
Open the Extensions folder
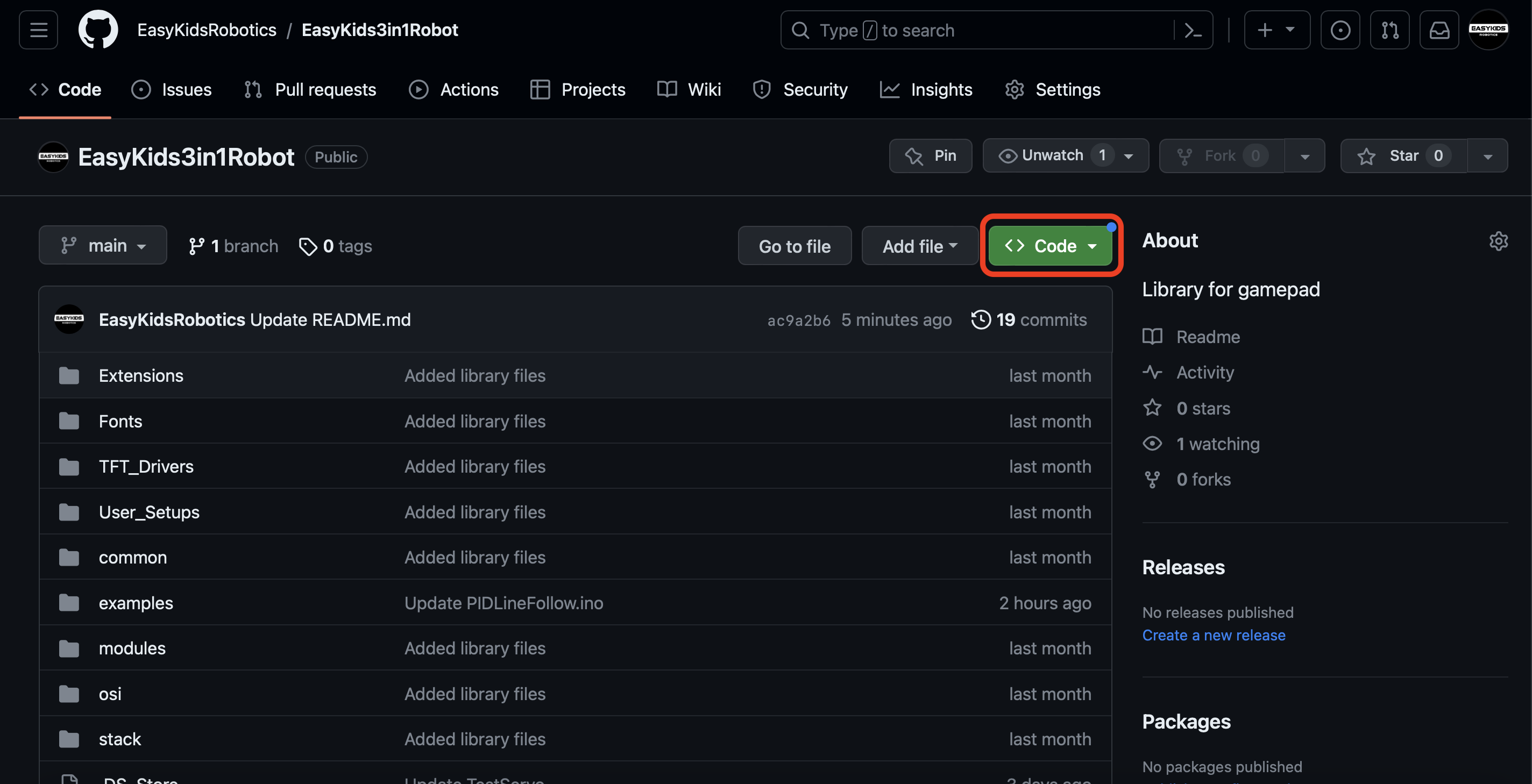click(141, 376)
